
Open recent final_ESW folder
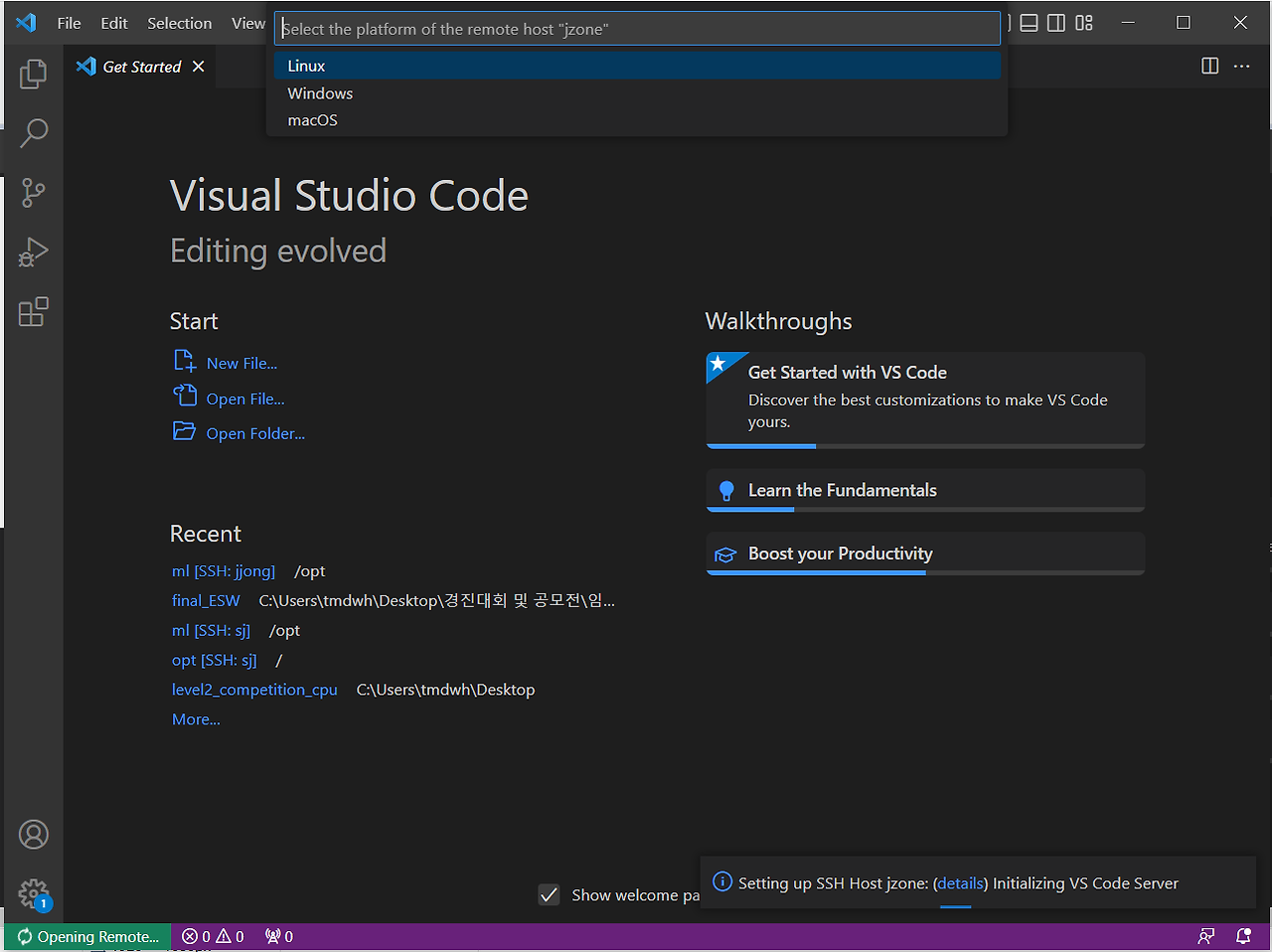click(x=206, y=600)
